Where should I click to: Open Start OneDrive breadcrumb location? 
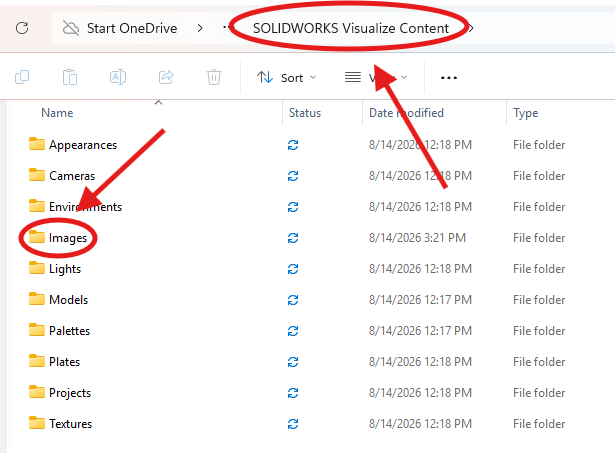tap(132, 28)
